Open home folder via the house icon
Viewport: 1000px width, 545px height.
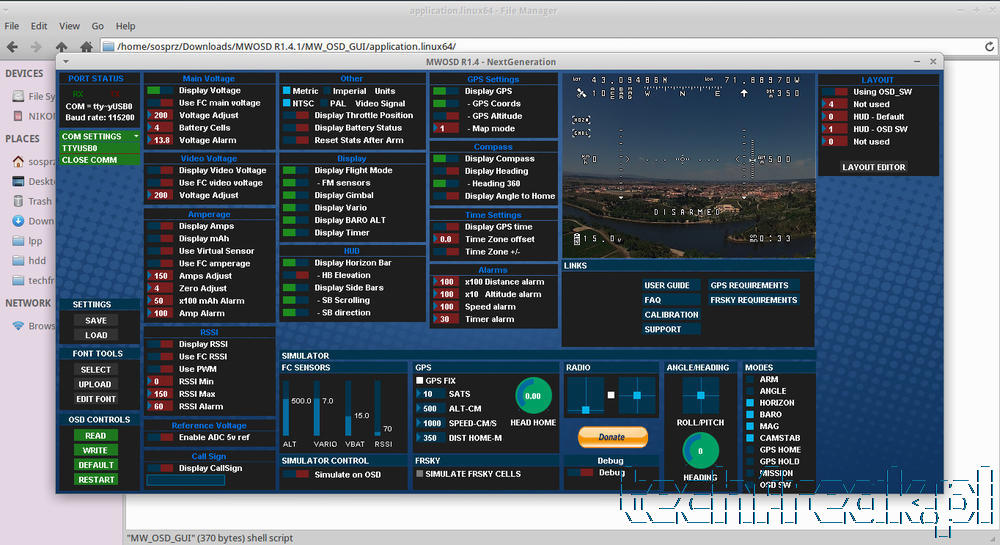pyautogui.click(x=86, y=47)
